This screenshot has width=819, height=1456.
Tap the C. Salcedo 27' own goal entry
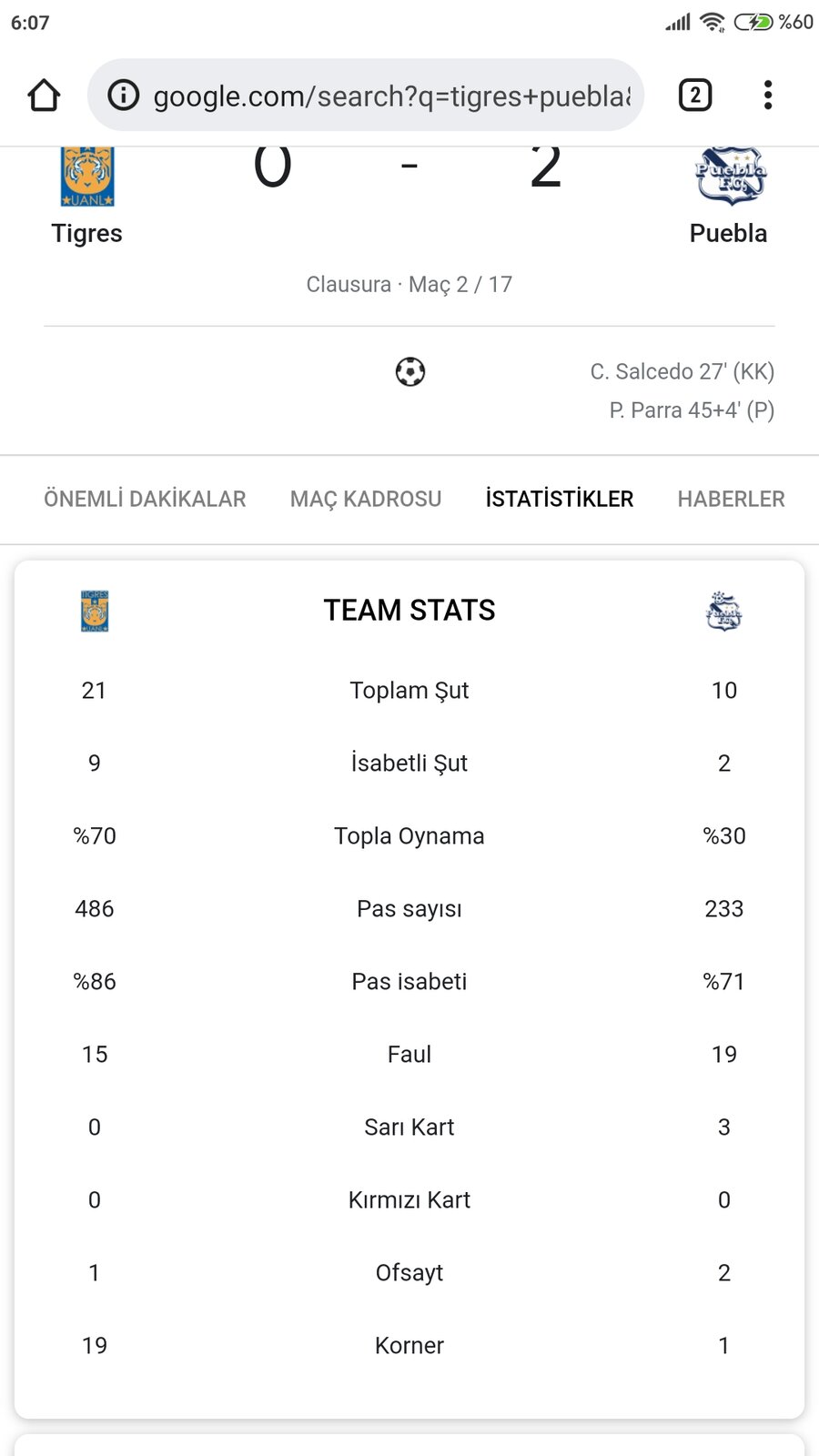(x=682, y=371)
